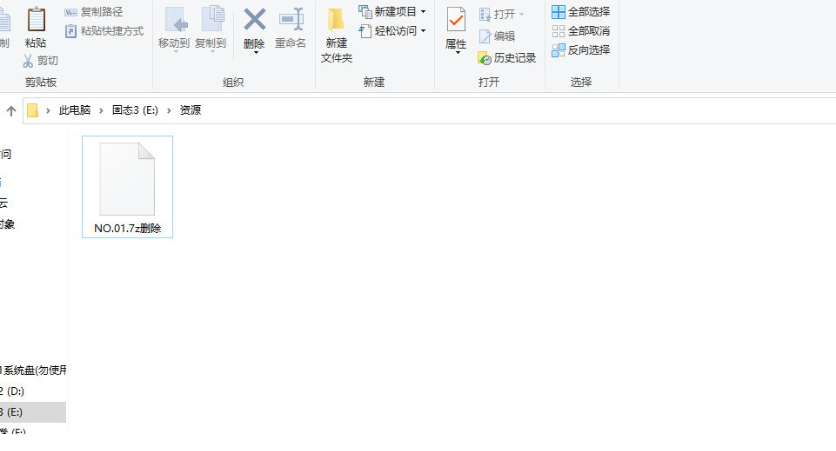Click the New Item (新建项目) icon
This screenshot has width=836, height=451.
(365, 12)
